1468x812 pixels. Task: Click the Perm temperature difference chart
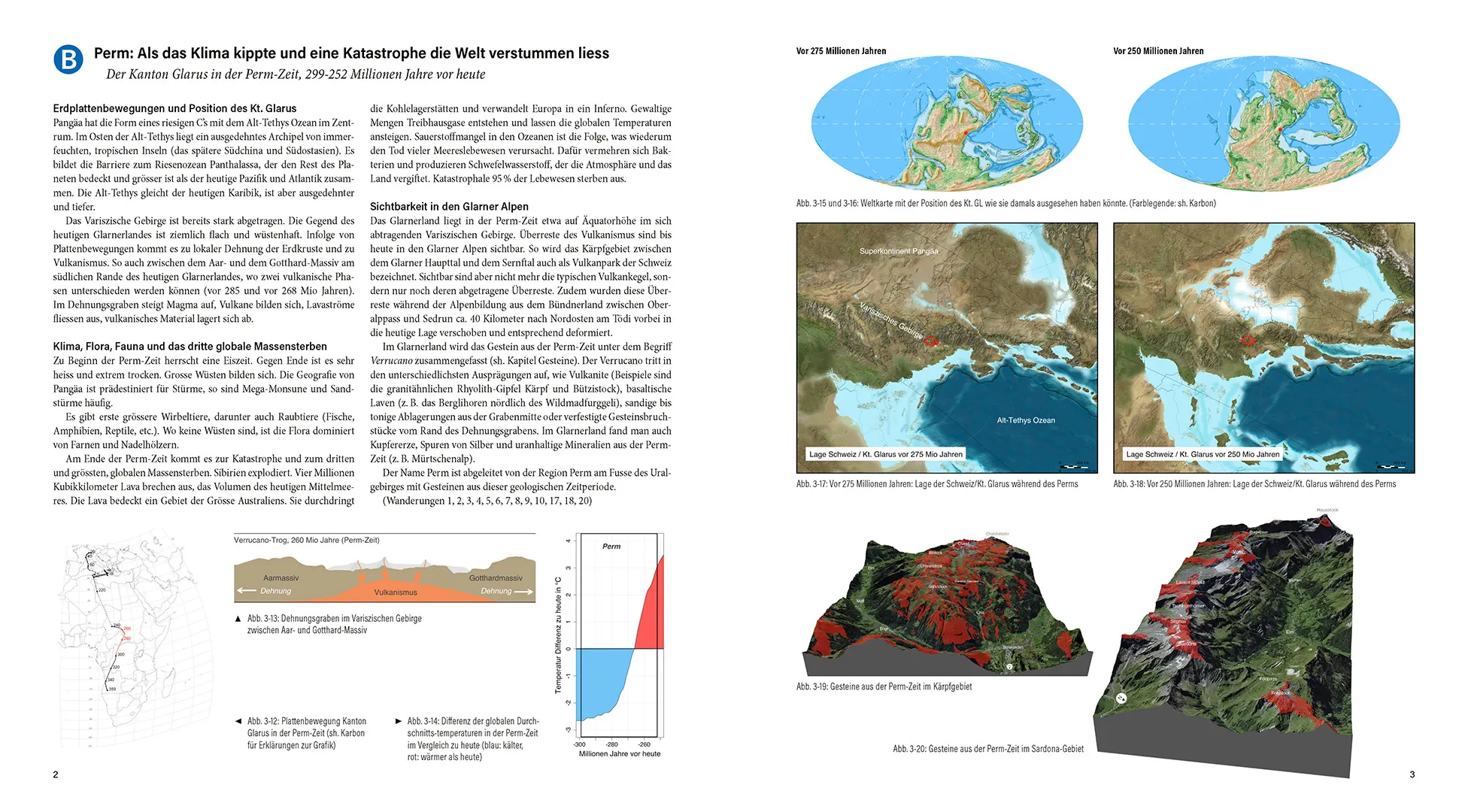pyautogui.click(x=610, y=644)
